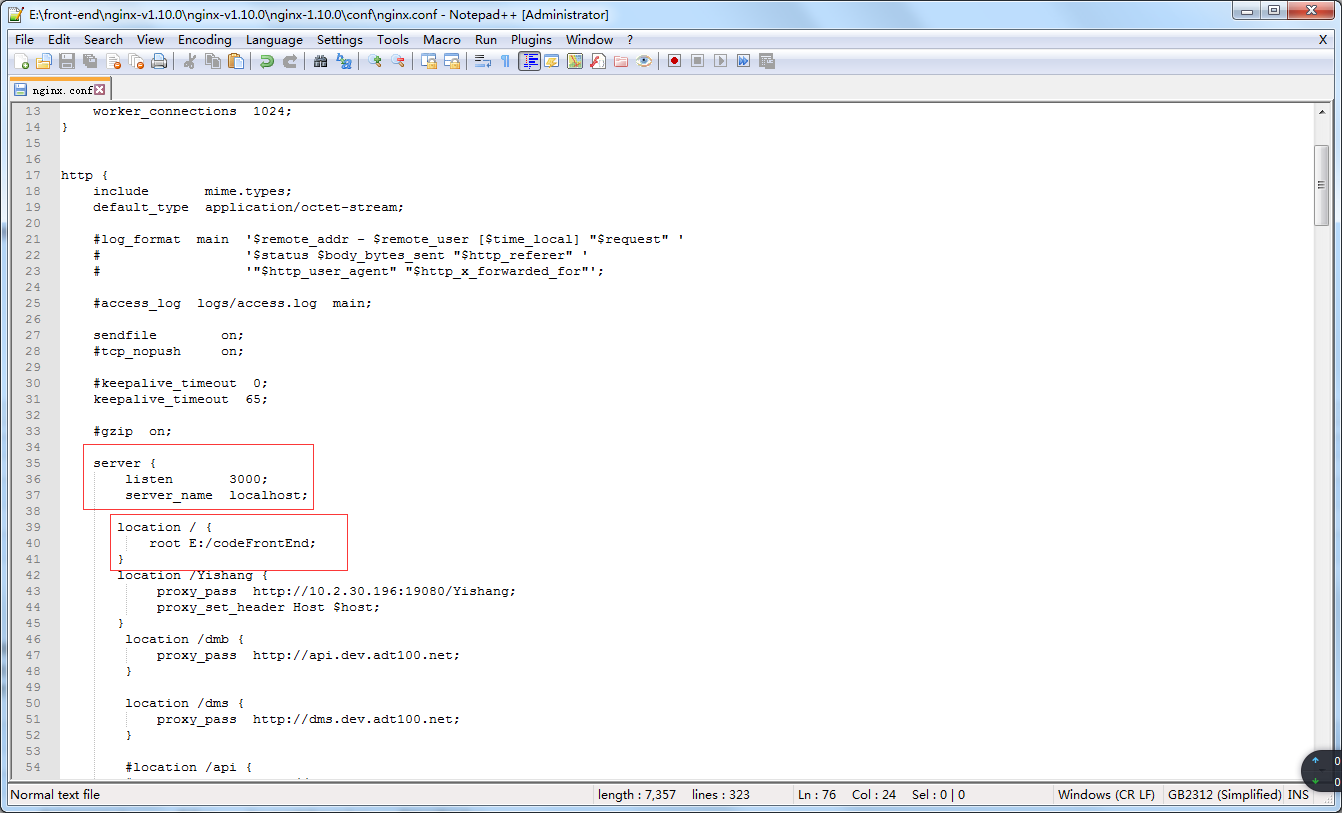Image resolution: width=1342 pixels, height=813 pixels.
Task: Click the X at menu bar's right end
Action: coord(1323,39)
